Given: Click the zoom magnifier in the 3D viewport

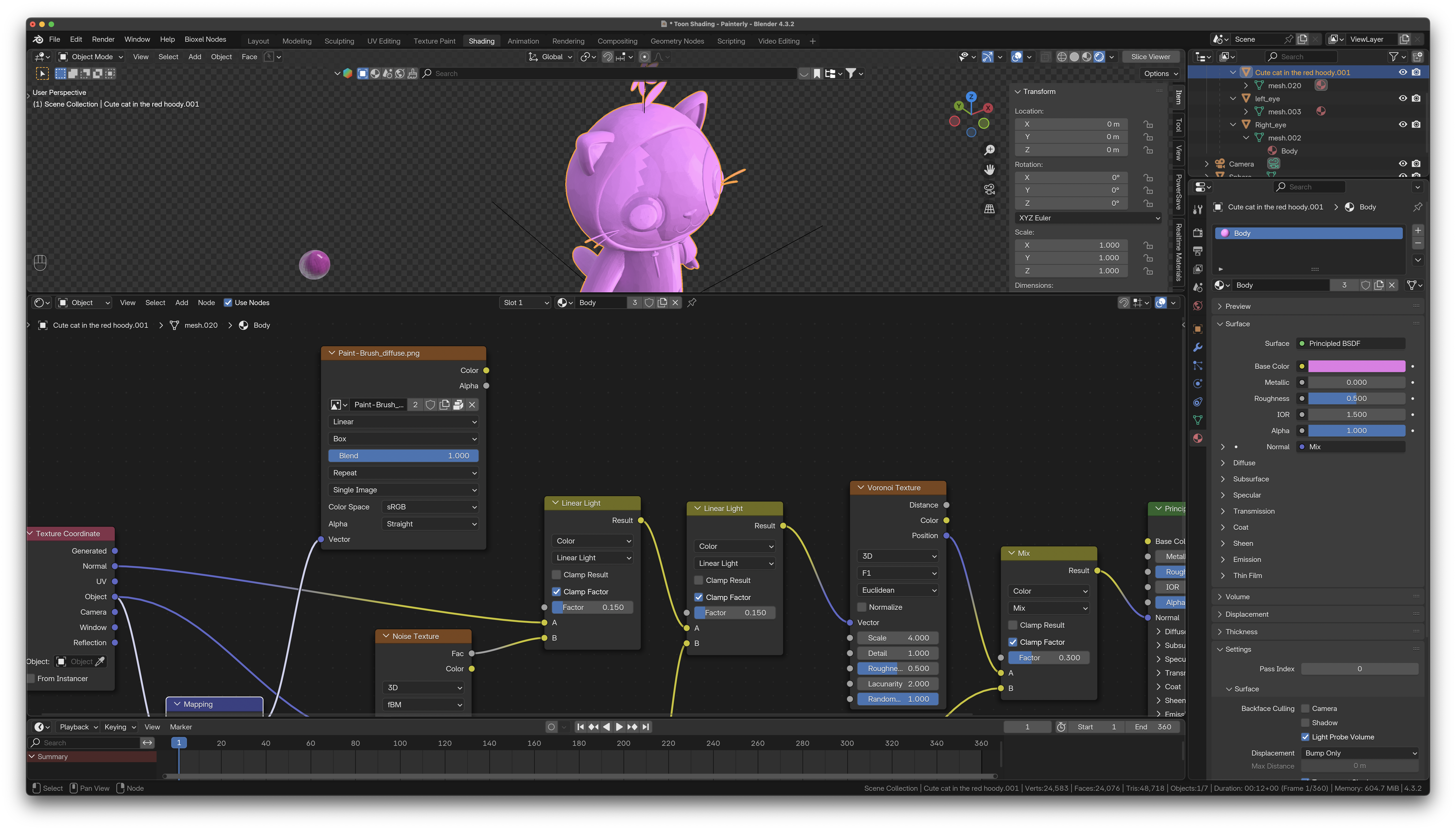Looking at the screenshot, I should pyautogui.click(x=990, y=150).
